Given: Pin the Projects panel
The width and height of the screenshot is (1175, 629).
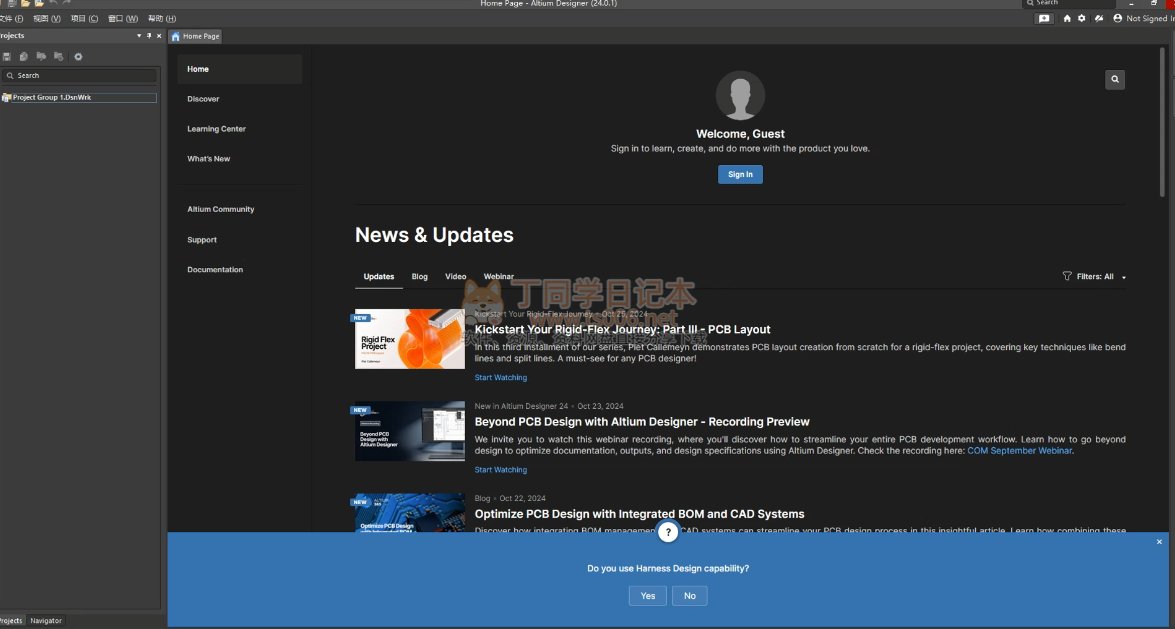Looking at the screenshot, I should click(x=149, y=35).
